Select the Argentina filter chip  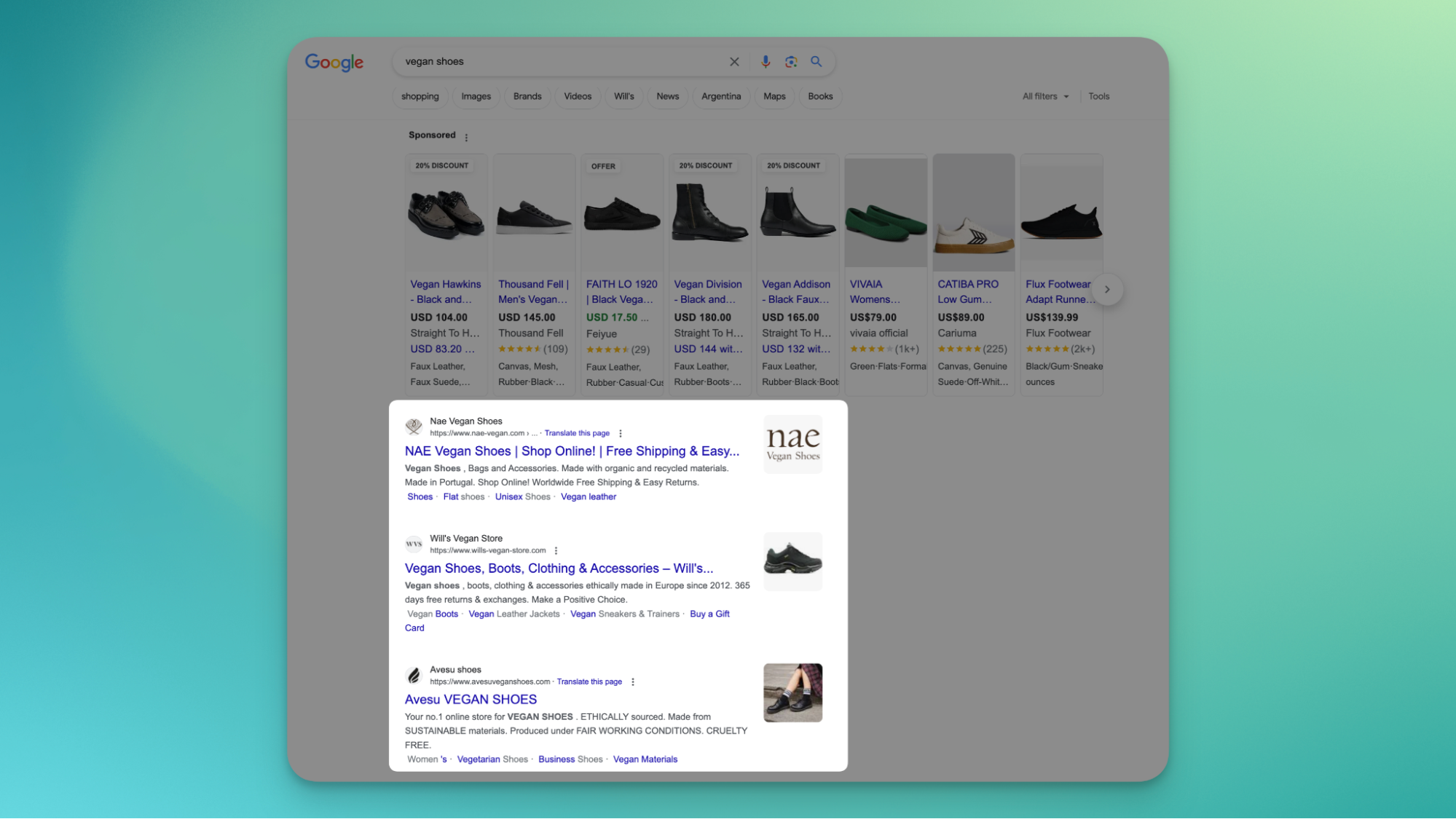pyautogui.click(x=721, y=96)
